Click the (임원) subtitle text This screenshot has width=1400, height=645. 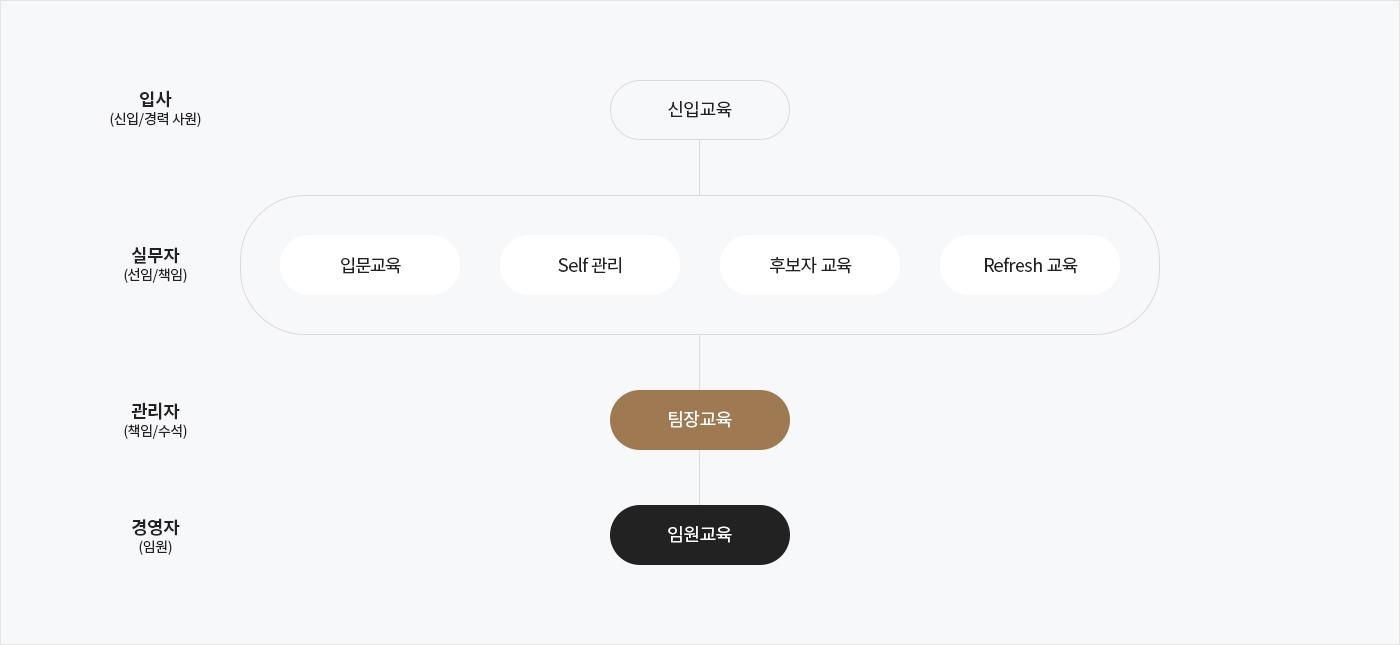click(155, 547)
